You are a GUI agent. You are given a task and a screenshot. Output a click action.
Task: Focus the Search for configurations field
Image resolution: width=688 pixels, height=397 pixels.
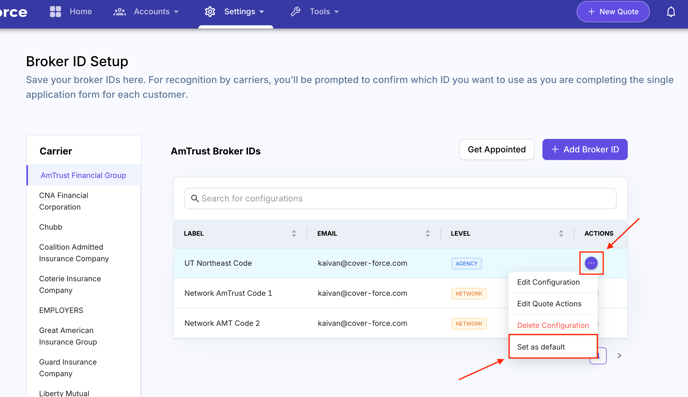click(x=400, y=199)
